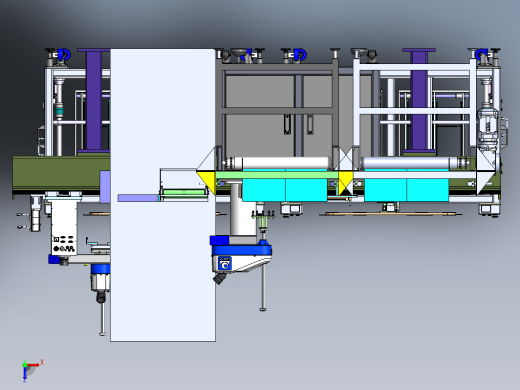Viewport: 520px width, 390px height.
Task: Select the light green horizontal beam
Action: 277,175
